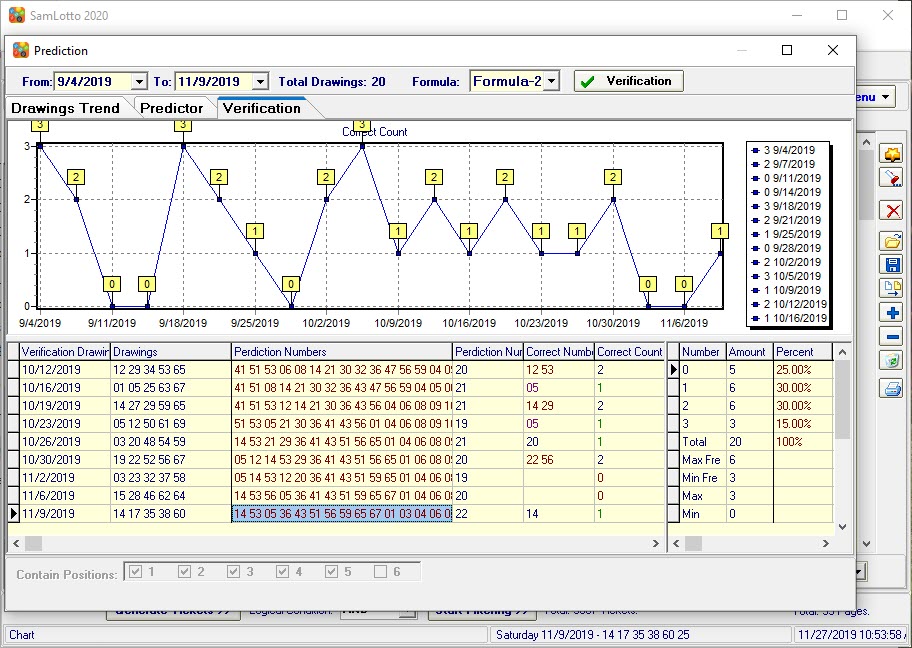Click the blue floppy disk save icon
Viewport: 912px width, 648px height.
click(x=892, y=265)
